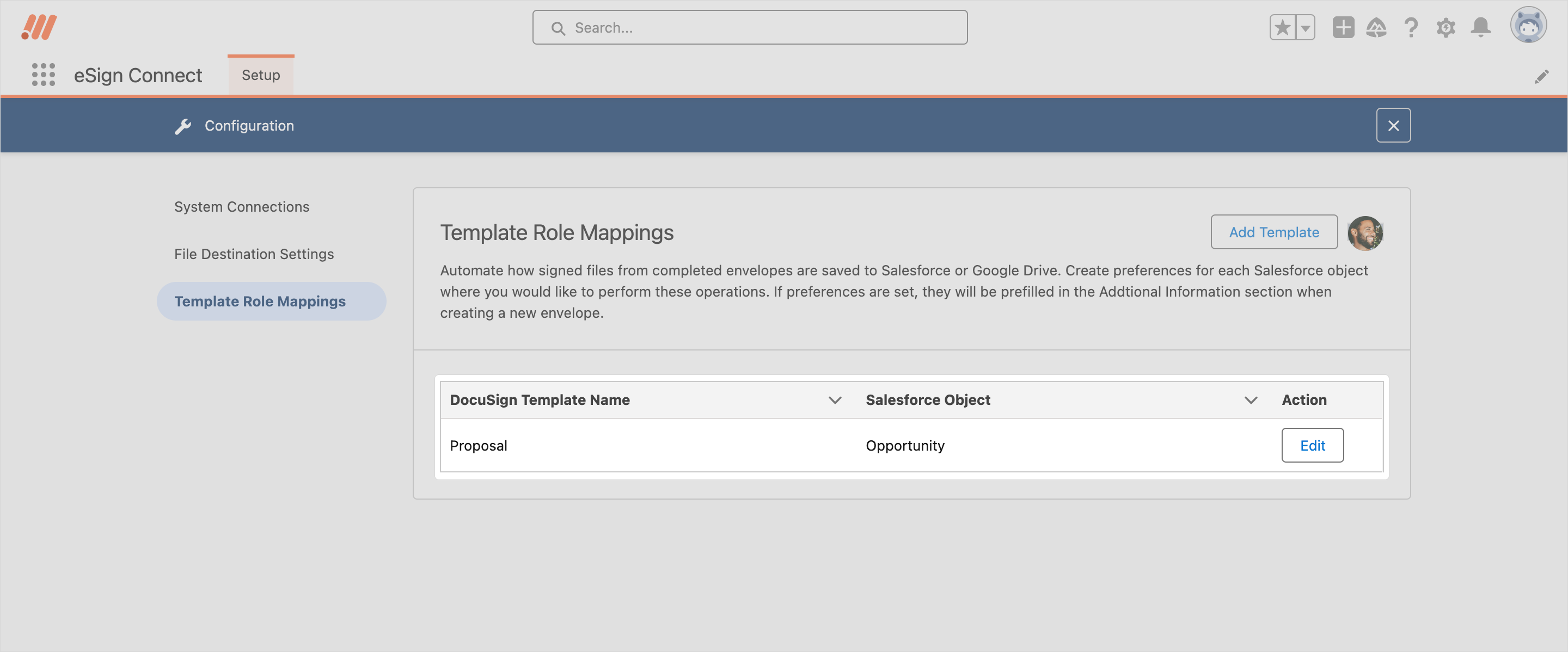This screenshot has width=1568, height=652.
Task: Open the App Launcher grid icon
Action: pyautogui.click(x=43, y=74)
